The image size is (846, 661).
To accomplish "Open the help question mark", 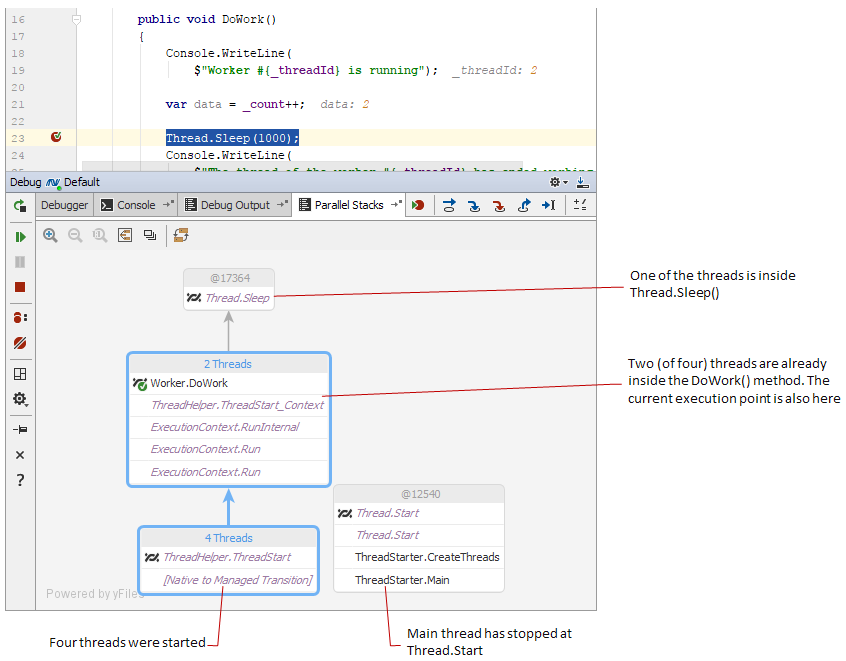I will (x=20, y=481).
